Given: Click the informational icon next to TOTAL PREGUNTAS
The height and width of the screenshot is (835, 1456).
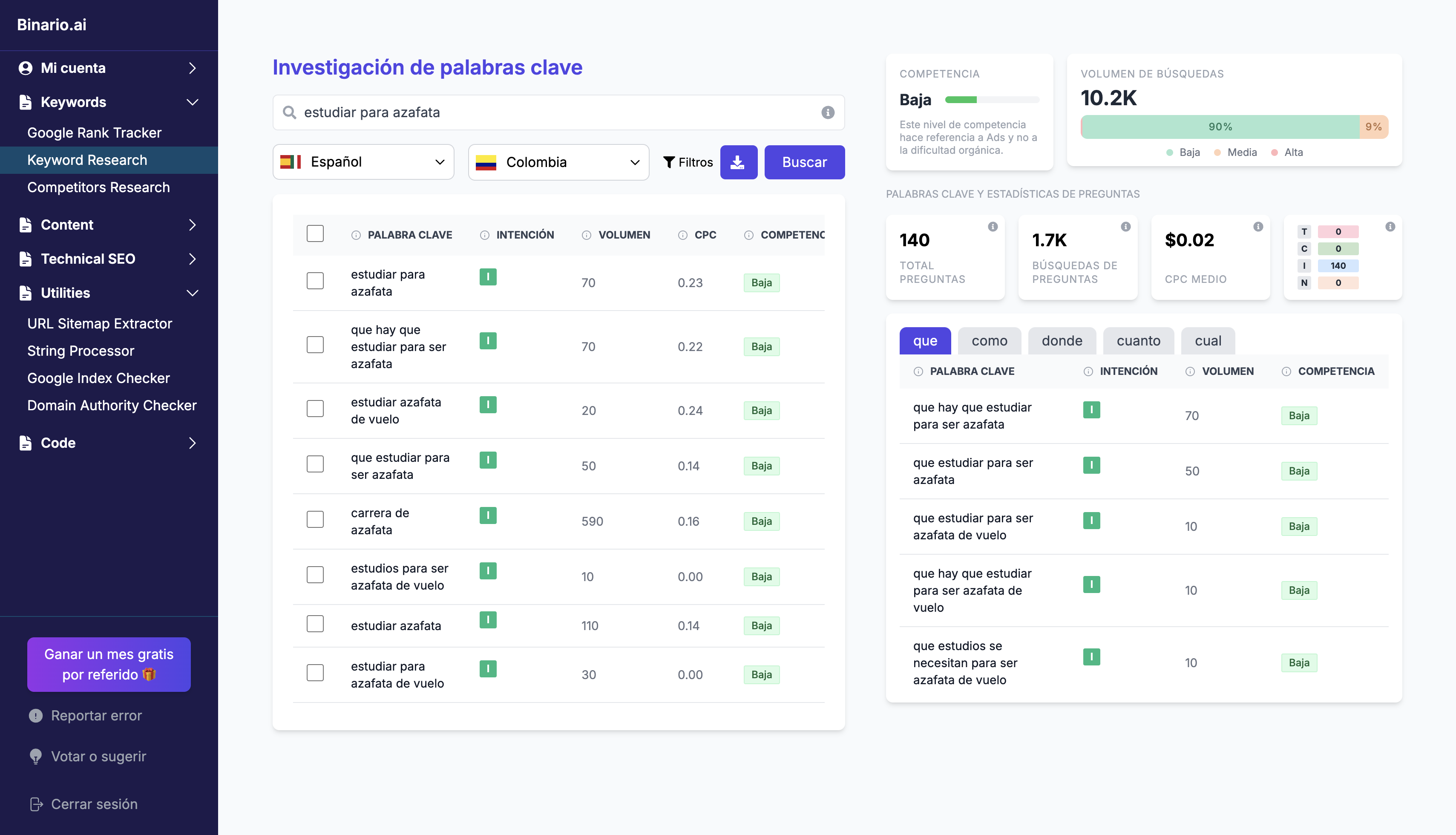Looking at the screenshot, I should (x=993, y=227).
